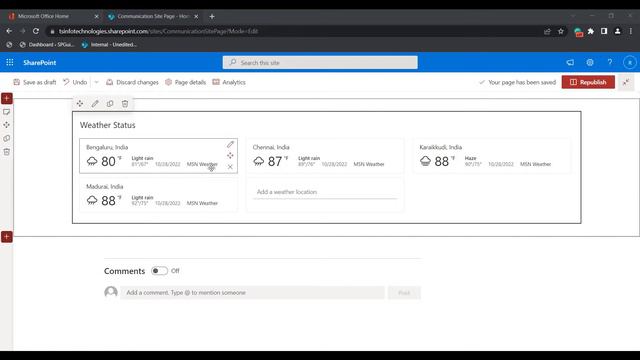This screenshot has height=360, width=640.
Task: Toggle the browser side panel
Action: (604, 31)
